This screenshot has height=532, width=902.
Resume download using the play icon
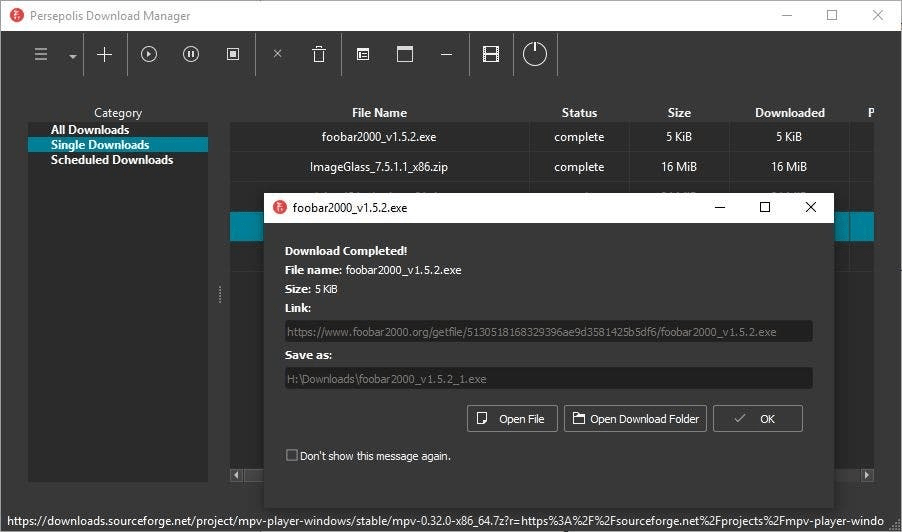point(149,55)
